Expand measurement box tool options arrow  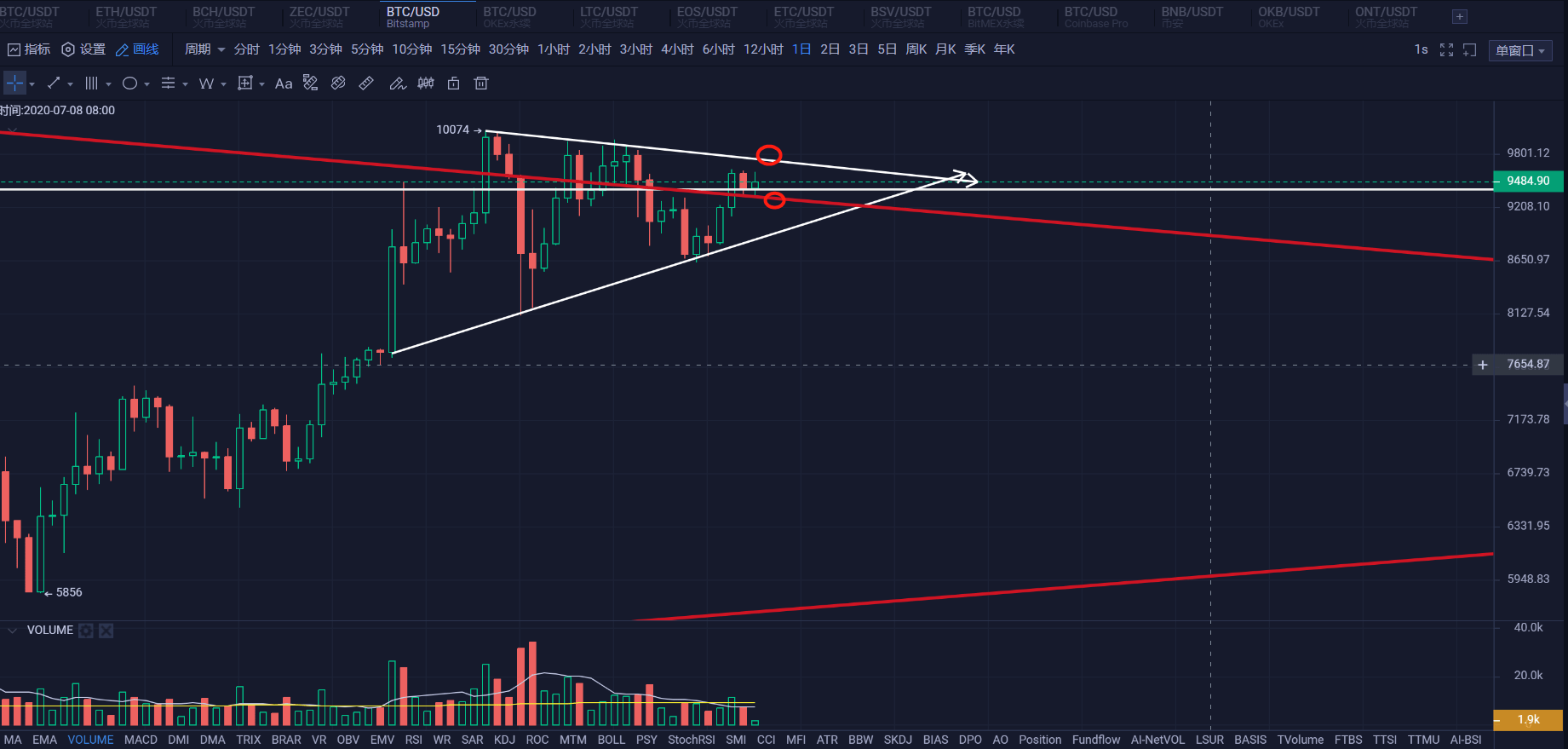pos(261,84)
